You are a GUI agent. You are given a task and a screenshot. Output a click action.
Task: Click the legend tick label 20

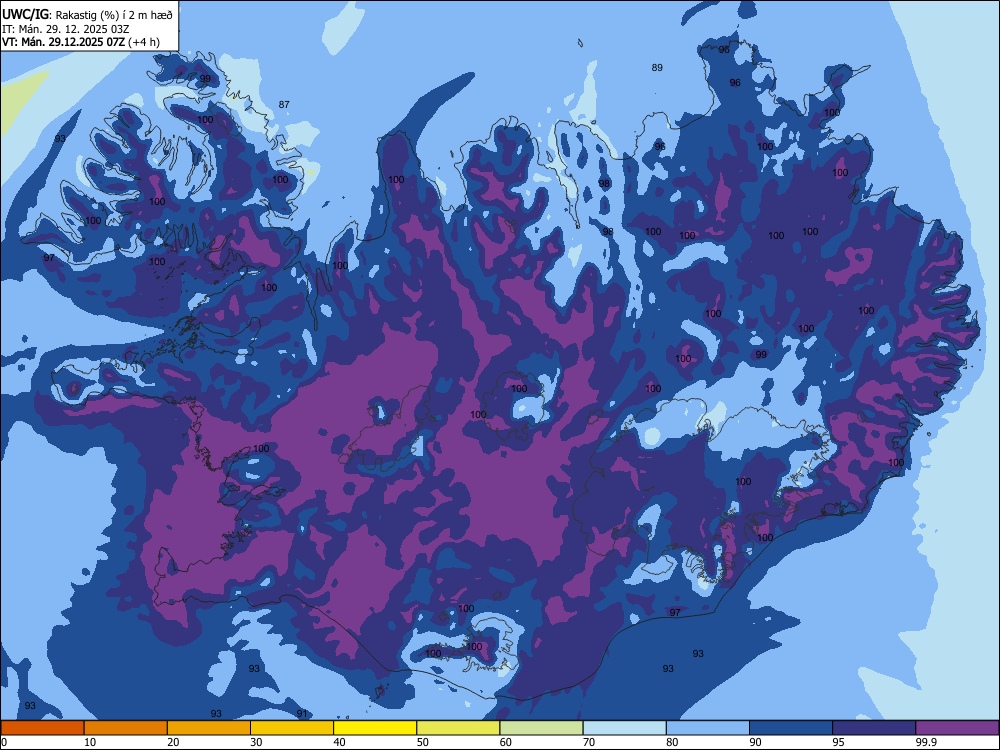coord(173,742)
